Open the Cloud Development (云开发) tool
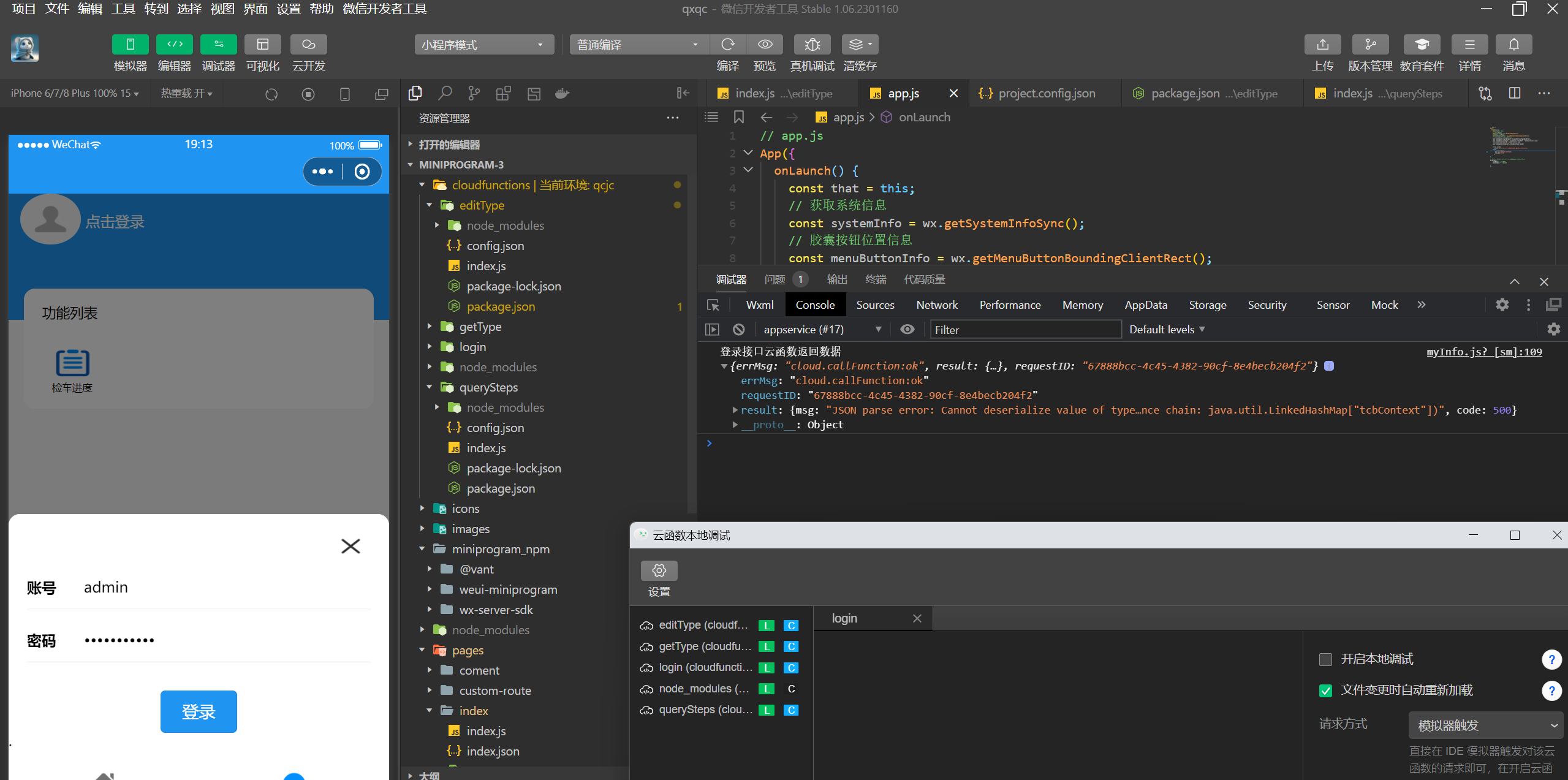 [x=308, y=45]
